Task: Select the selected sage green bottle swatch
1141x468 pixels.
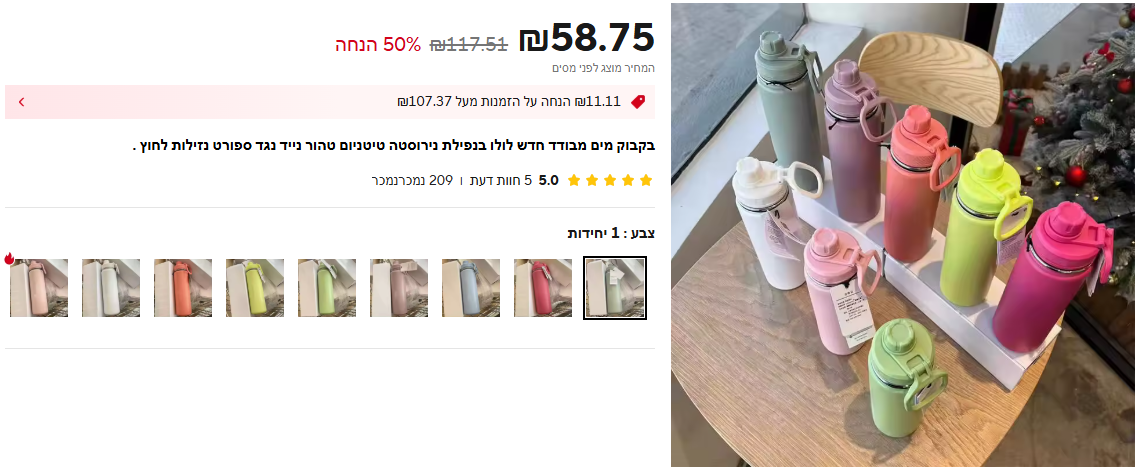Action: coord(615,287)
